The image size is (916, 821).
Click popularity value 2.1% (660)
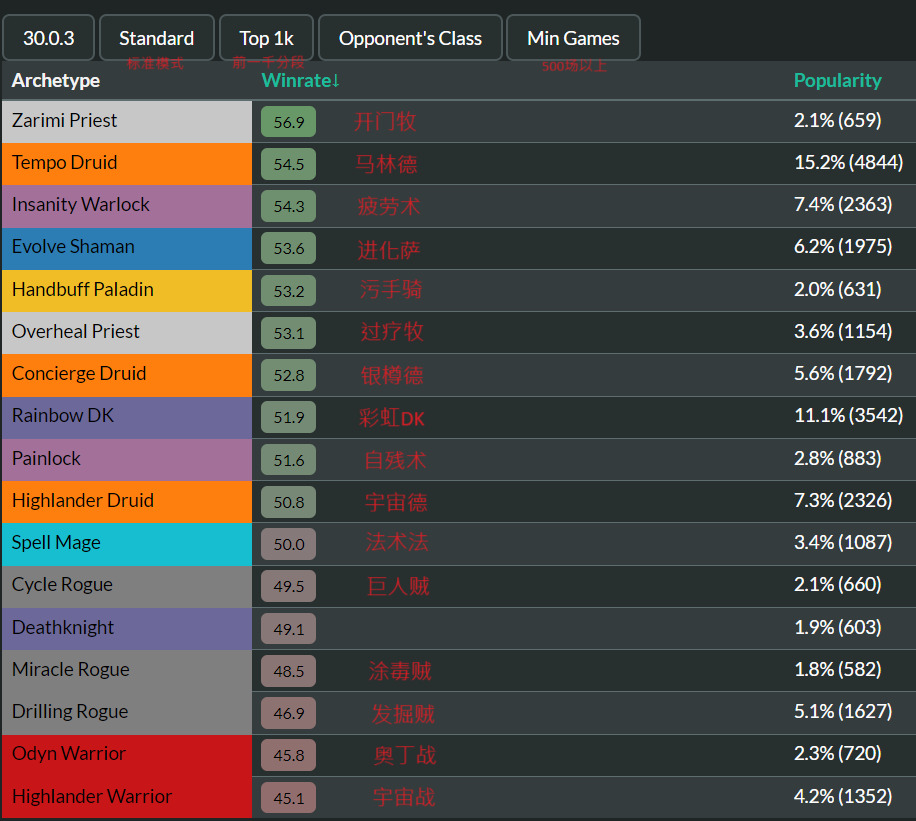837,584
